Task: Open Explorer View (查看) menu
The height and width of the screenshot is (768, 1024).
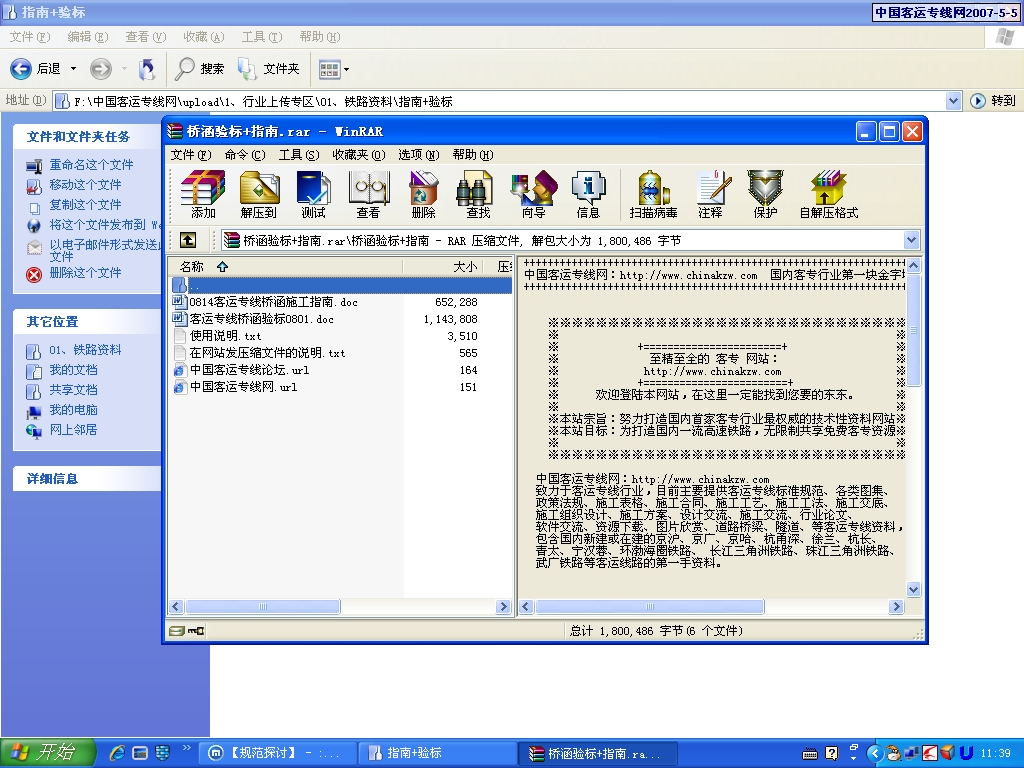Action: click(x=146, y=37)
